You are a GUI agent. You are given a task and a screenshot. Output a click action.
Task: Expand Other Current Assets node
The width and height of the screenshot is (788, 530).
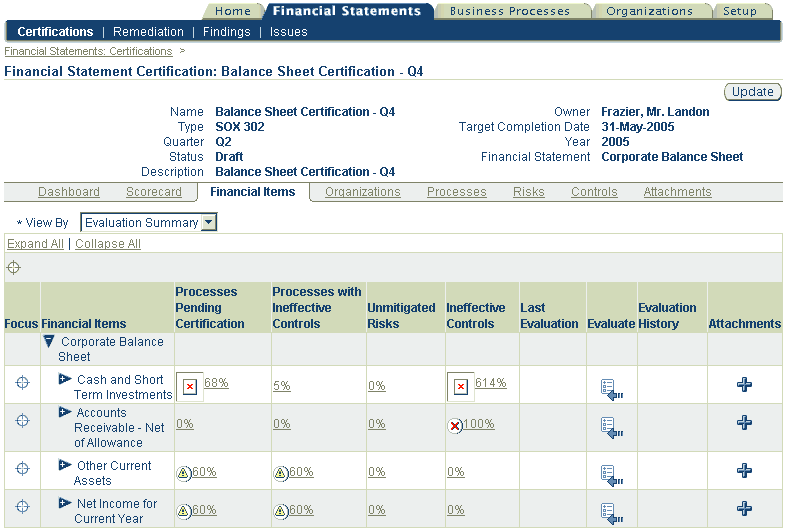coord(65,465)
